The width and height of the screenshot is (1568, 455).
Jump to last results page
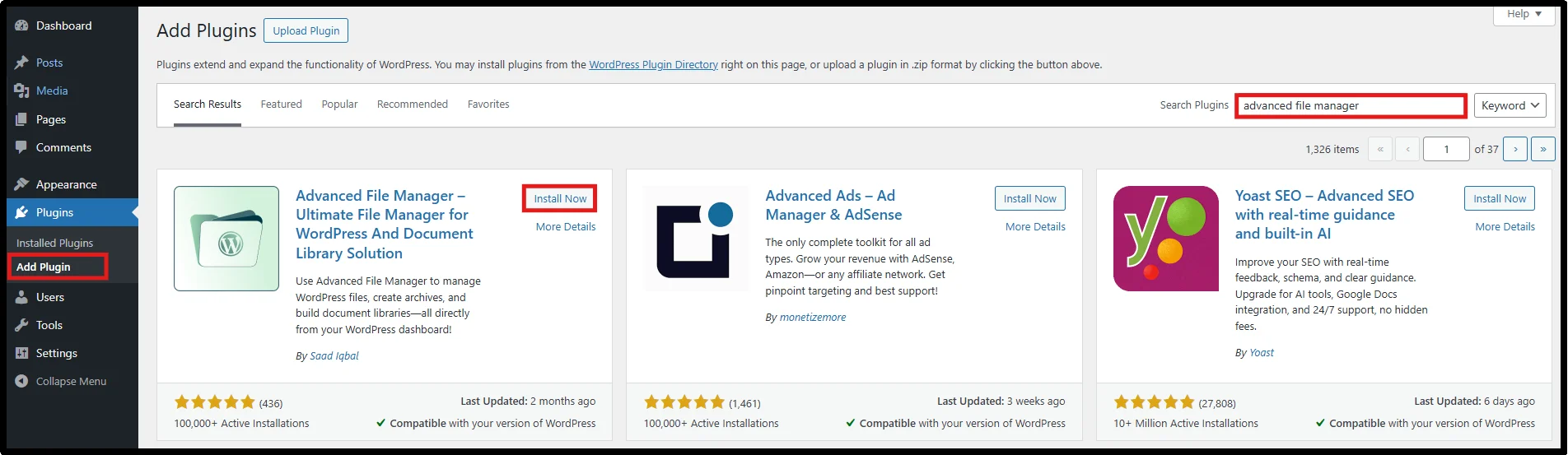coord(1543,149)
